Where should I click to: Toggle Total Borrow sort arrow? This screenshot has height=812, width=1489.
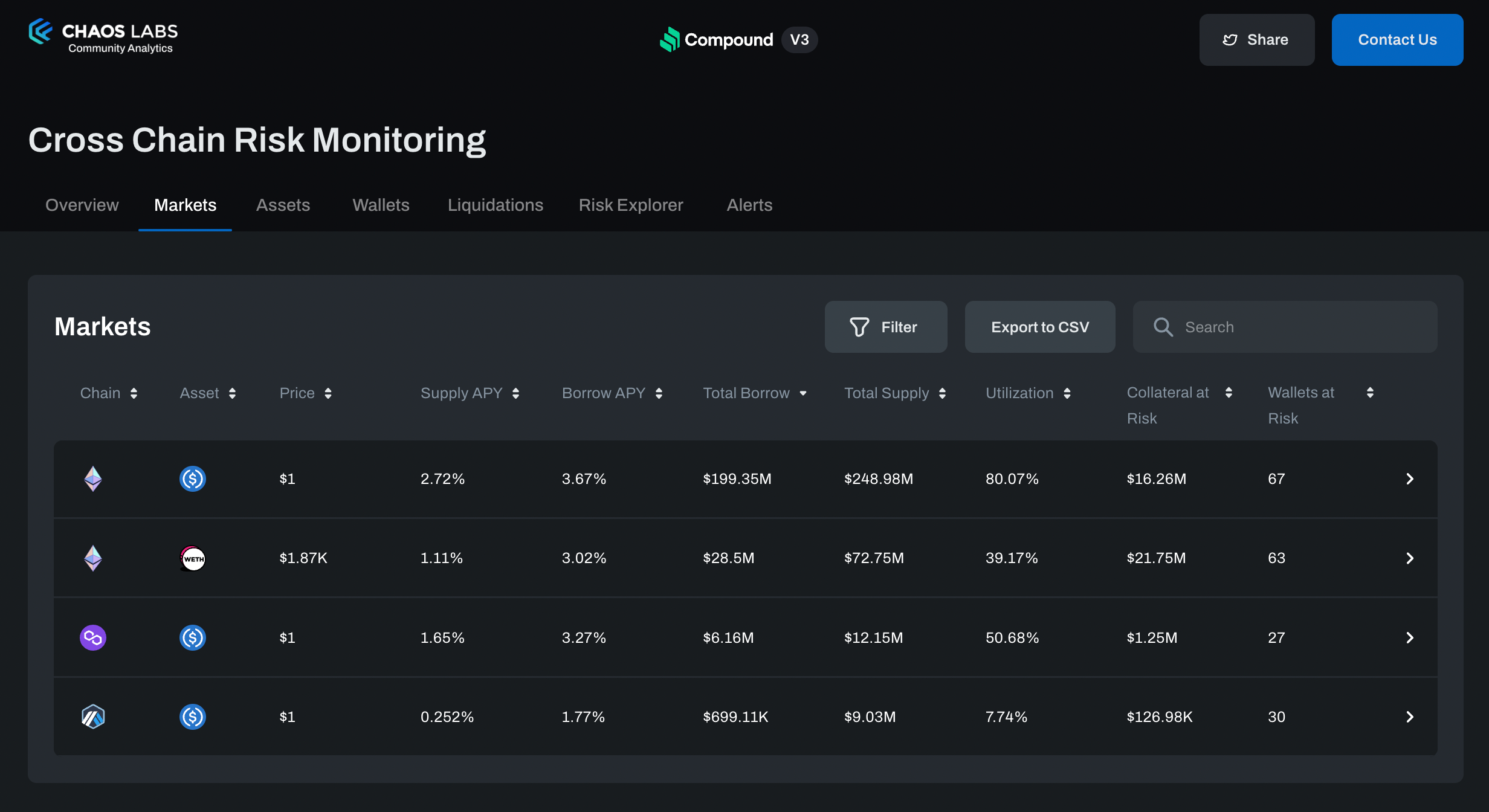803,393
